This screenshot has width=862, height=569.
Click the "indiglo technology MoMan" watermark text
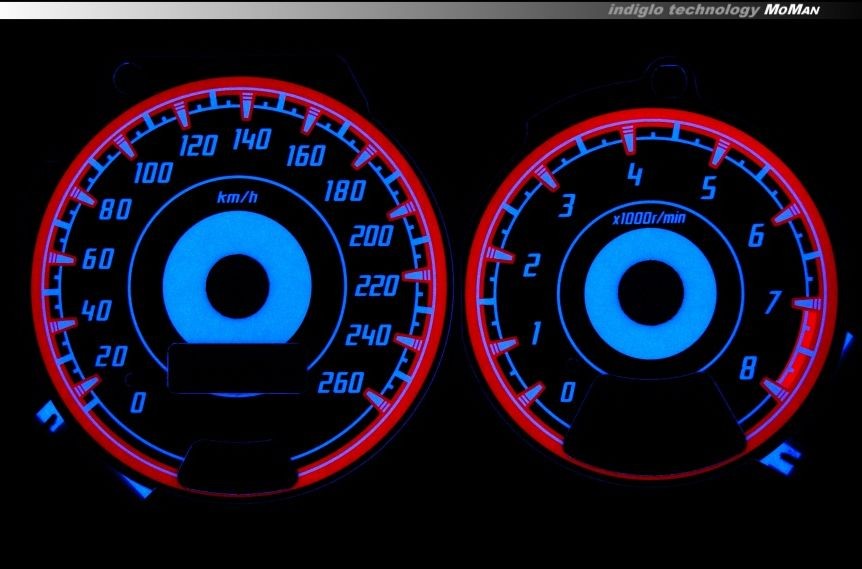(711, 9)
